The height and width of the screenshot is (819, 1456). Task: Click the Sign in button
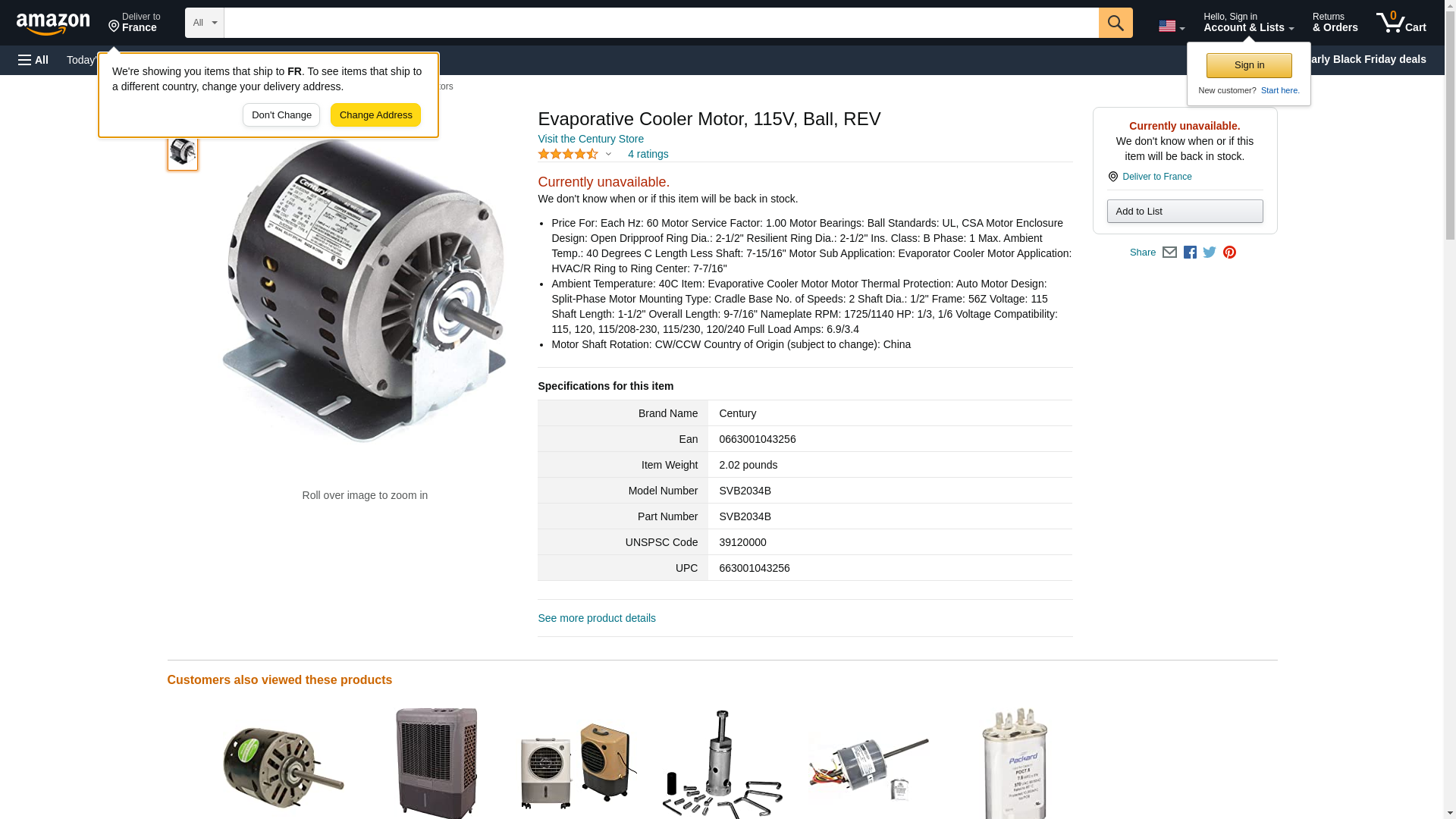(1249, 65)
